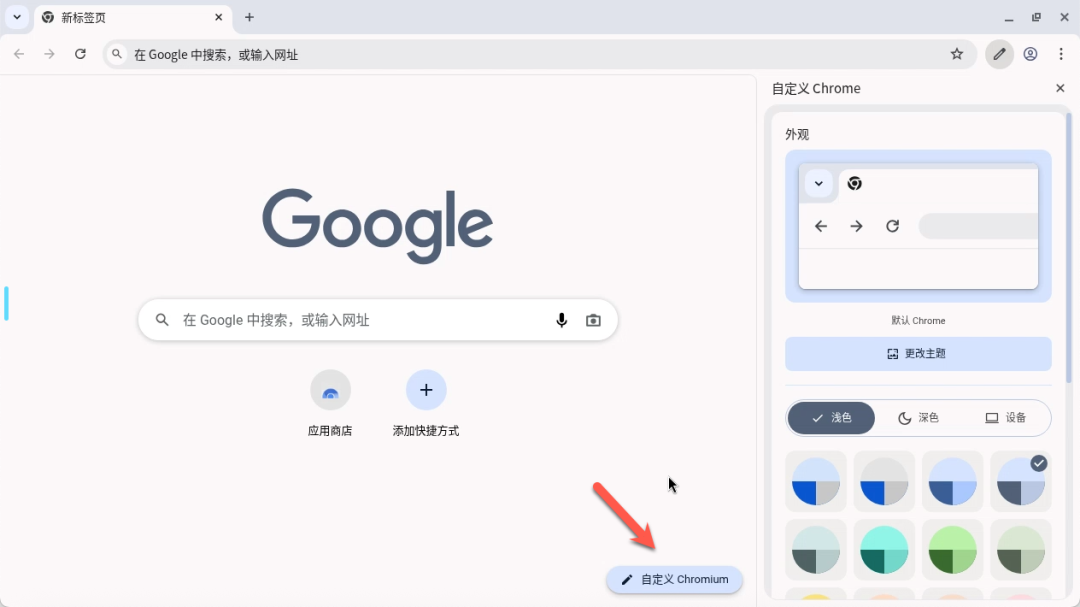Pick the bright teal color swatch
Image resolution: width=1080 pixels, height=607 pixels.
884,550
